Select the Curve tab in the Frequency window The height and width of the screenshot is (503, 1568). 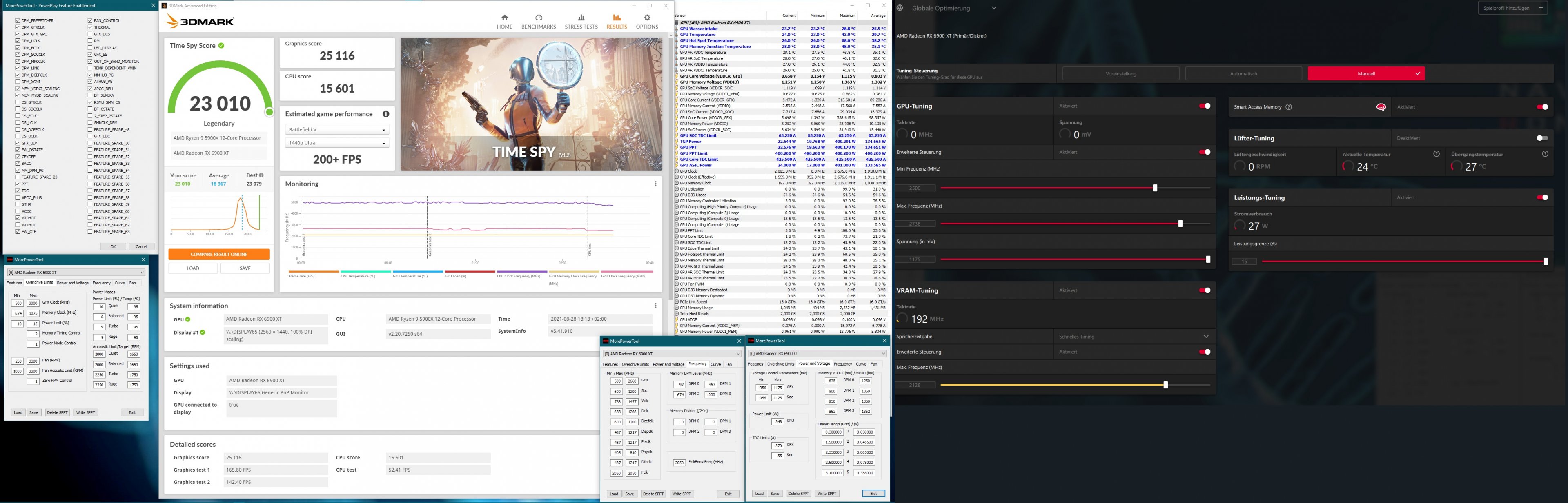click(715, 364)
